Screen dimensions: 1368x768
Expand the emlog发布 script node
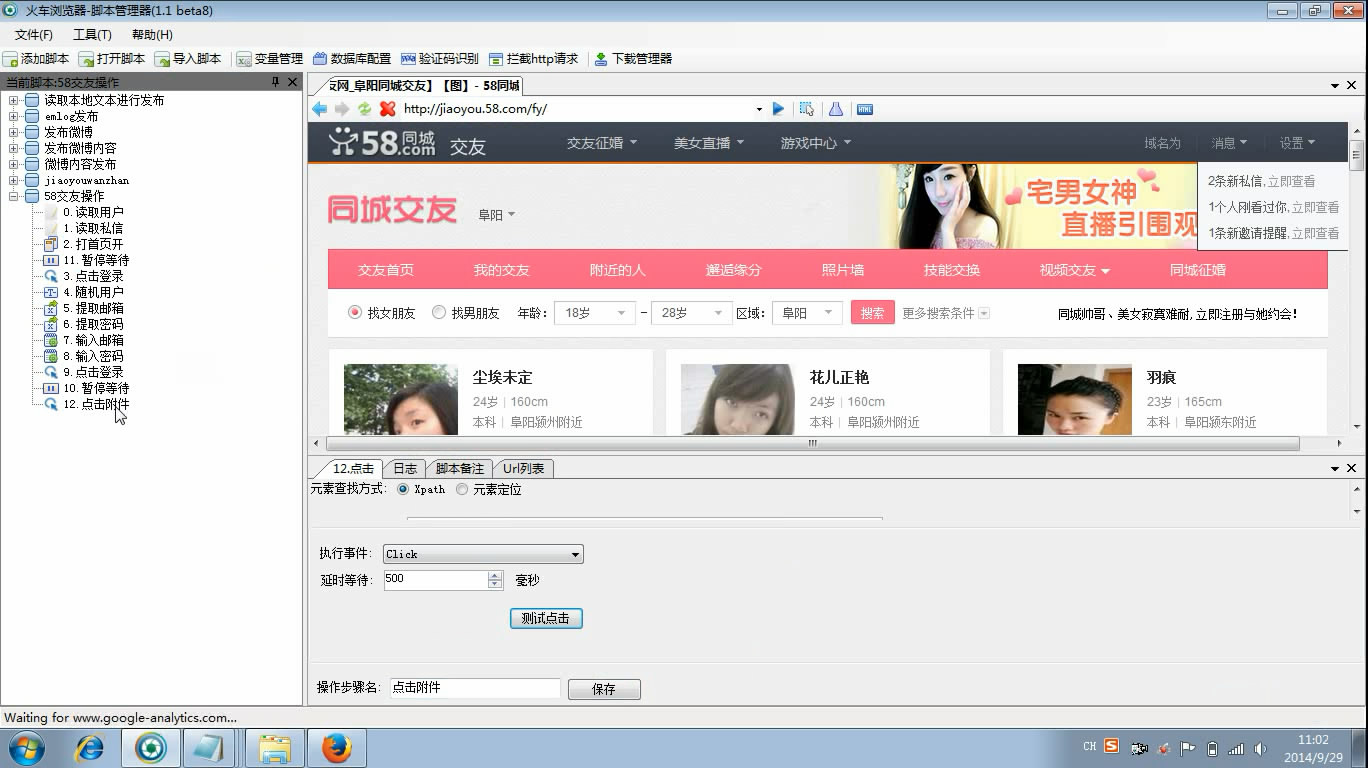click(14, 116)
